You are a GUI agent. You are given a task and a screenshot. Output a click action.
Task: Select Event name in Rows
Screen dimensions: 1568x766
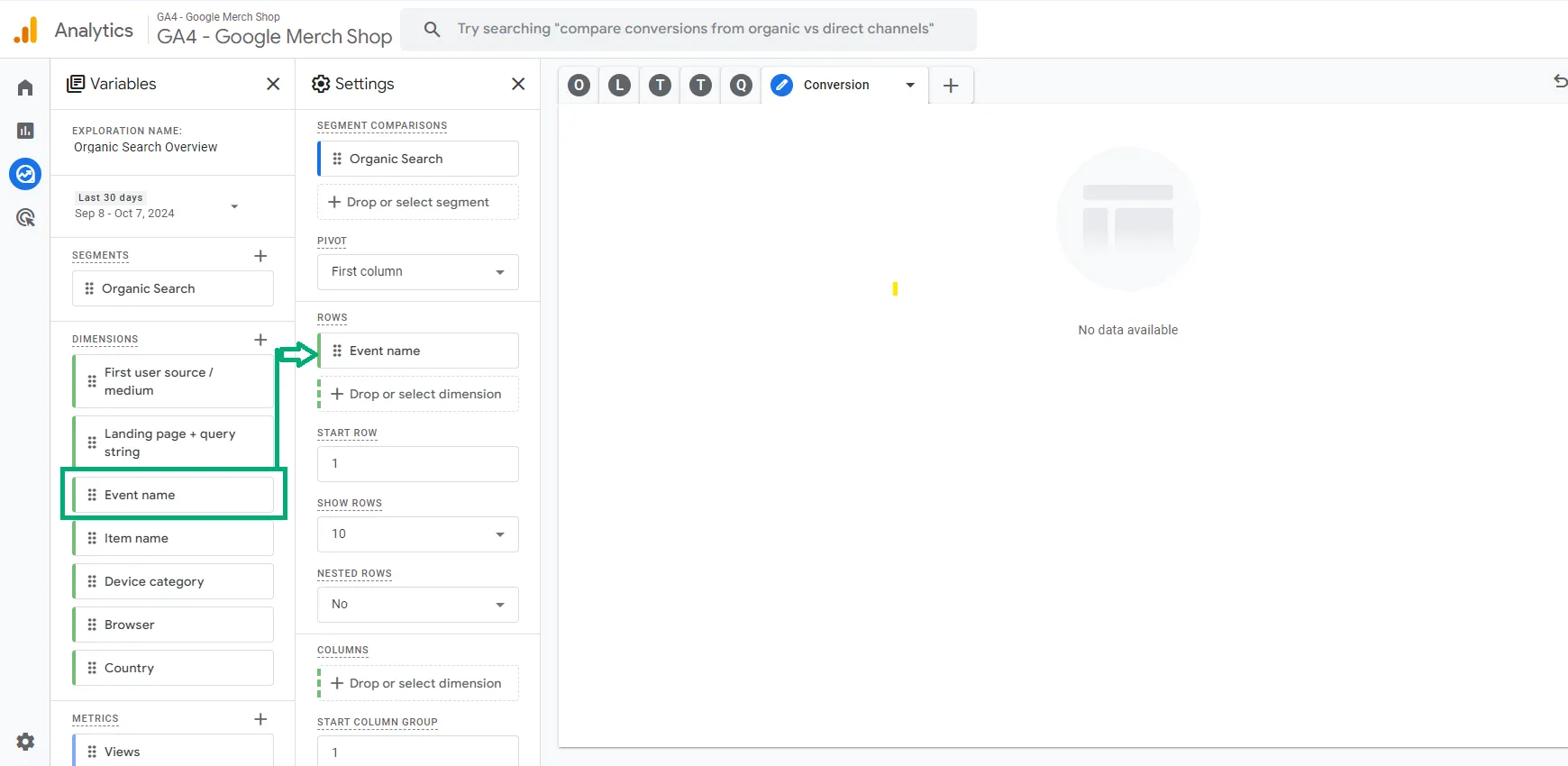[x=418, y=351]
